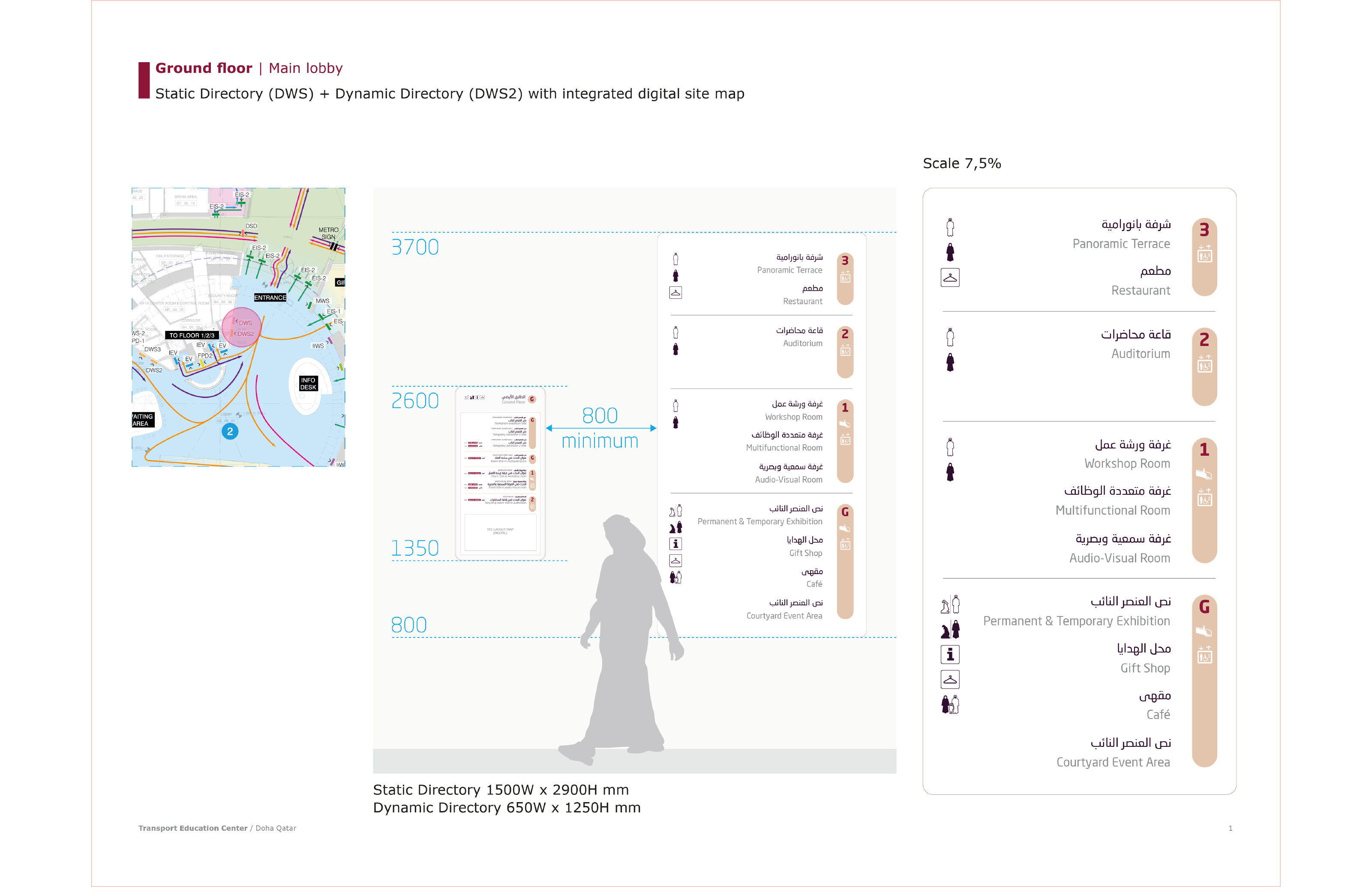The height and width of the screenshot is (887, 1372).
Task: Click the women's restroom icon beside Workshop Room in large panel
Action: pyautogui.click(x=950, y=472)
